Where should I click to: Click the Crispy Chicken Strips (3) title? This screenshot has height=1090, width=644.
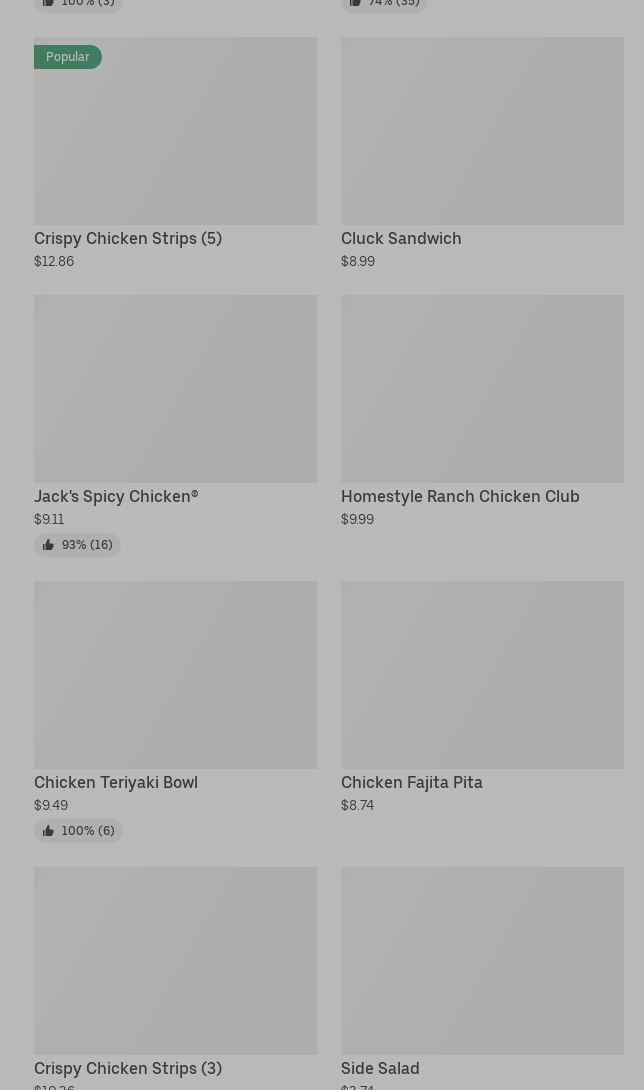coord(128,1069)
